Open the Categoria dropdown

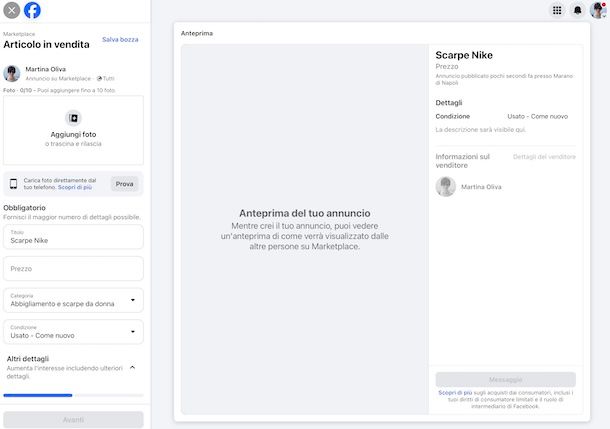coord(73,300)
